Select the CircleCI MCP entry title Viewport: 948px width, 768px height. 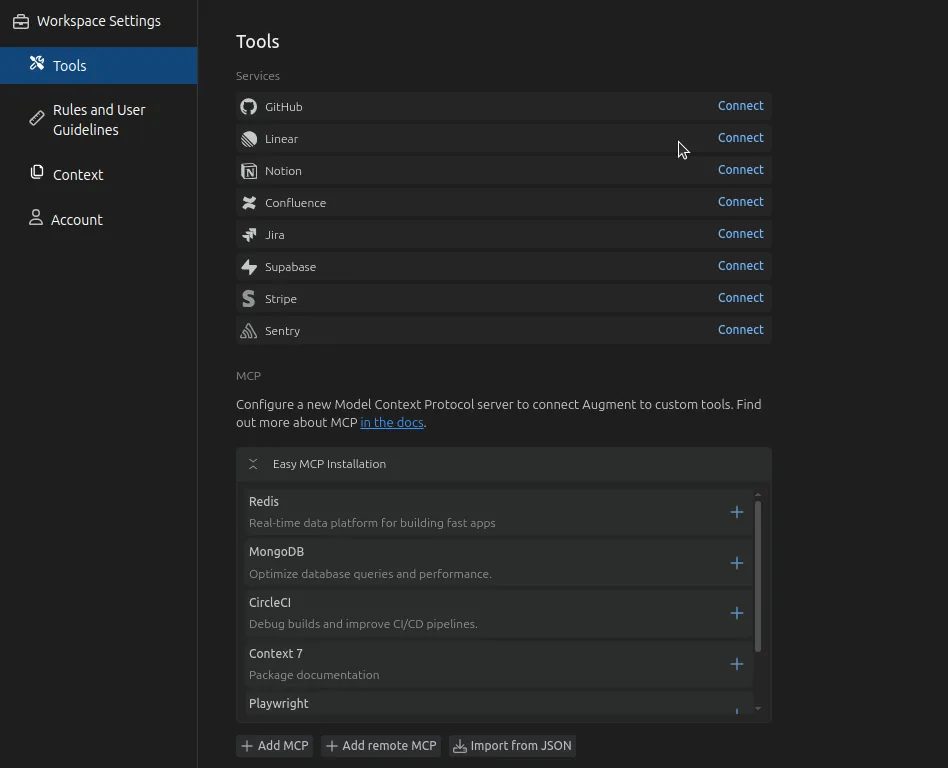[x=270, y=603]
